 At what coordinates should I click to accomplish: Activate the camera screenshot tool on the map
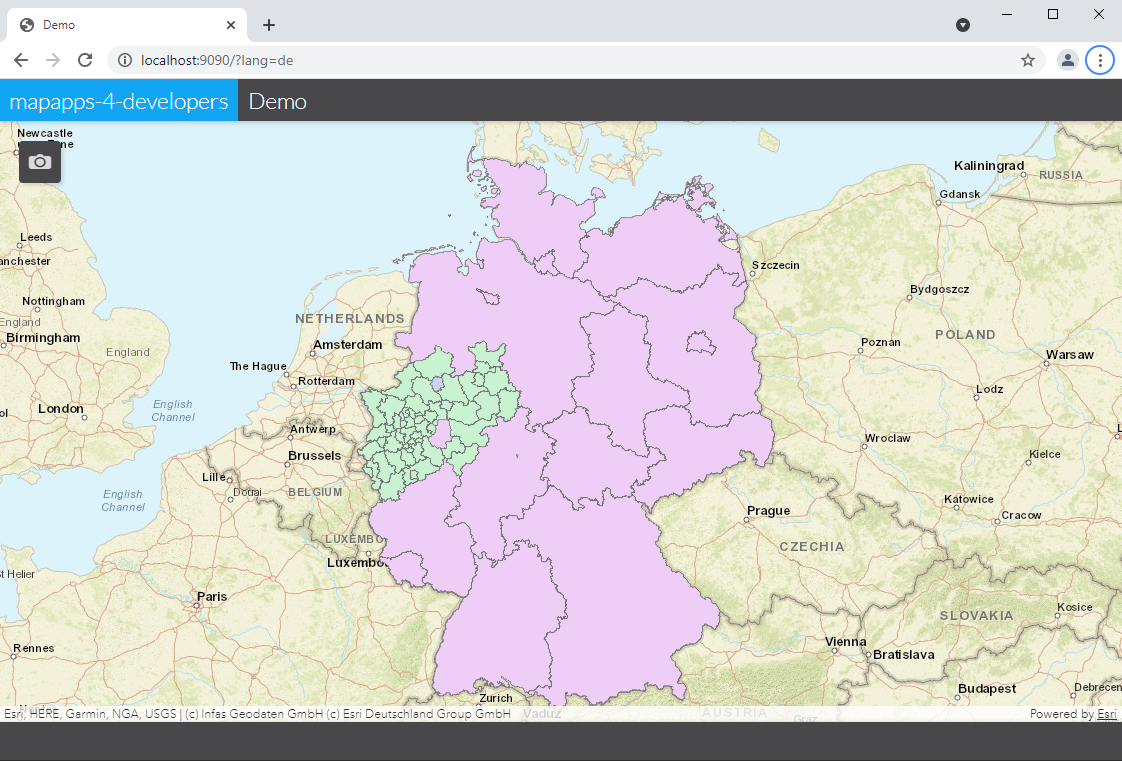pyautogui.click(x=39, y=161)
